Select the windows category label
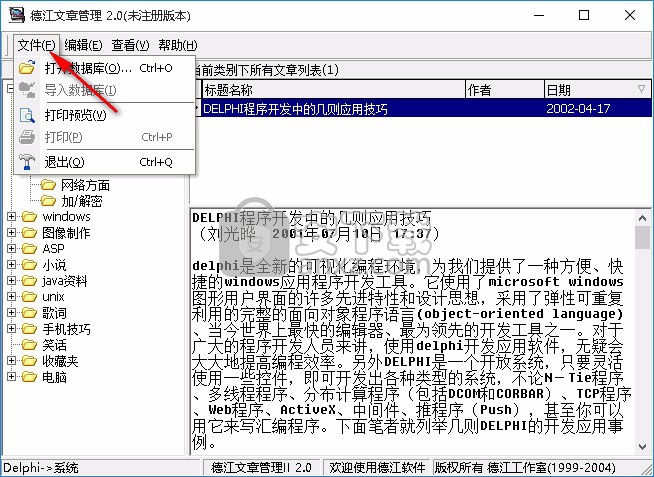Viewport: 654px width, 477px height. tap(66, 217)
